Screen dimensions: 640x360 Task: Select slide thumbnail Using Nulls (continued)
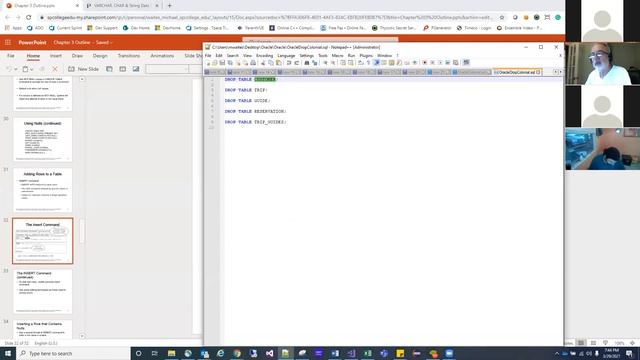pyautogui.click(x=42, y=139)
